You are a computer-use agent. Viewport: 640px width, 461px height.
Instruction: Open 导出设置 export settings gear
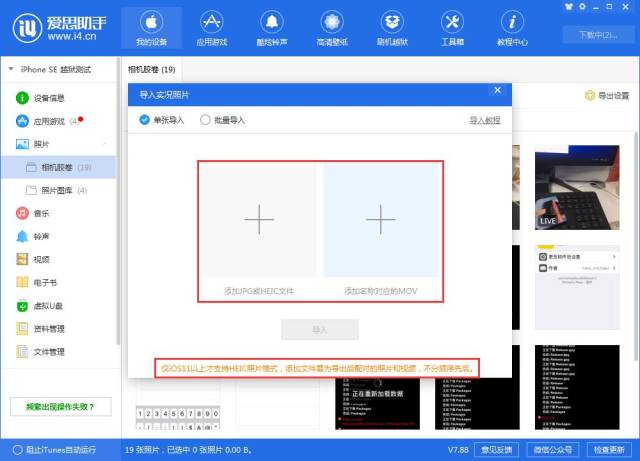[607, 96]
